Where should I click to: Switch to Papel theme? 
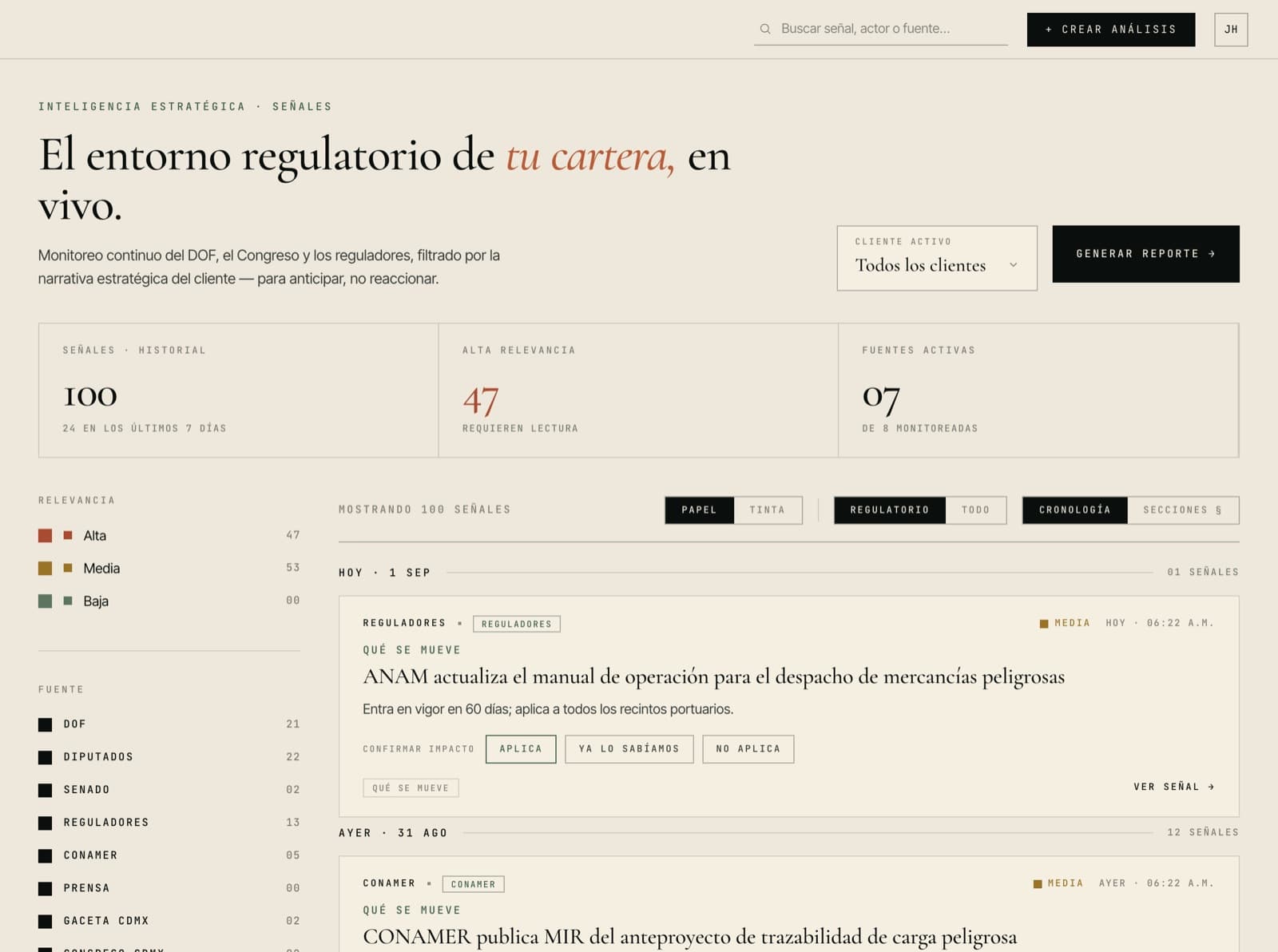(x=699, y=510)
